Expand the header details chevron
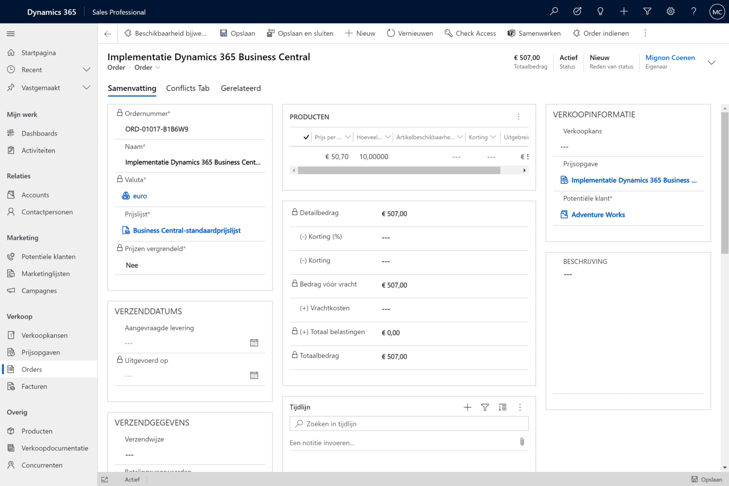 [x=711, y=62]
